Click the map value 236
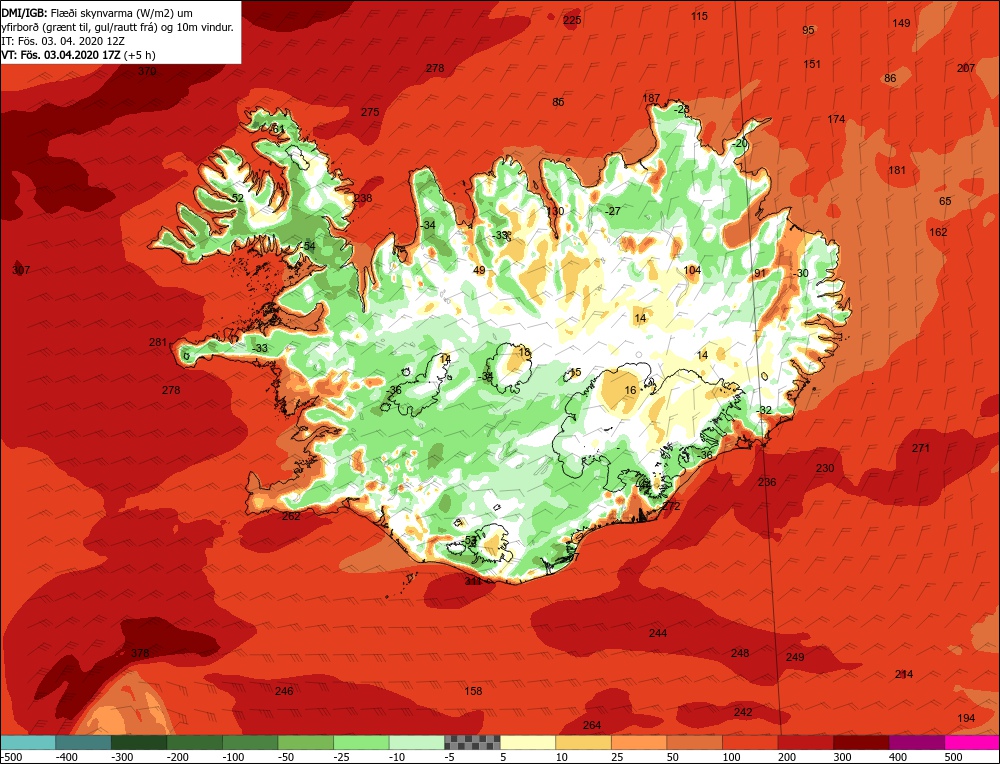Screen dimensions: 1000x764 (x=767, y=482)
